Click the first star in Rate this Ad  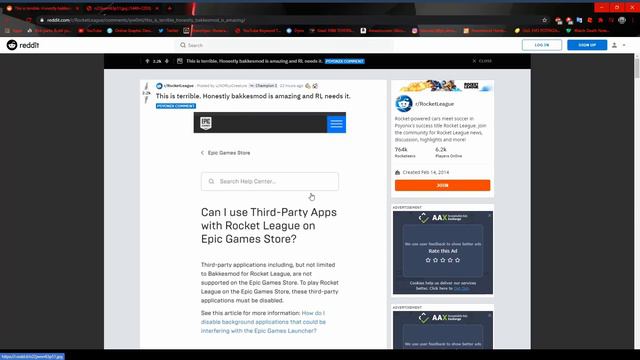tap(428, 260)
